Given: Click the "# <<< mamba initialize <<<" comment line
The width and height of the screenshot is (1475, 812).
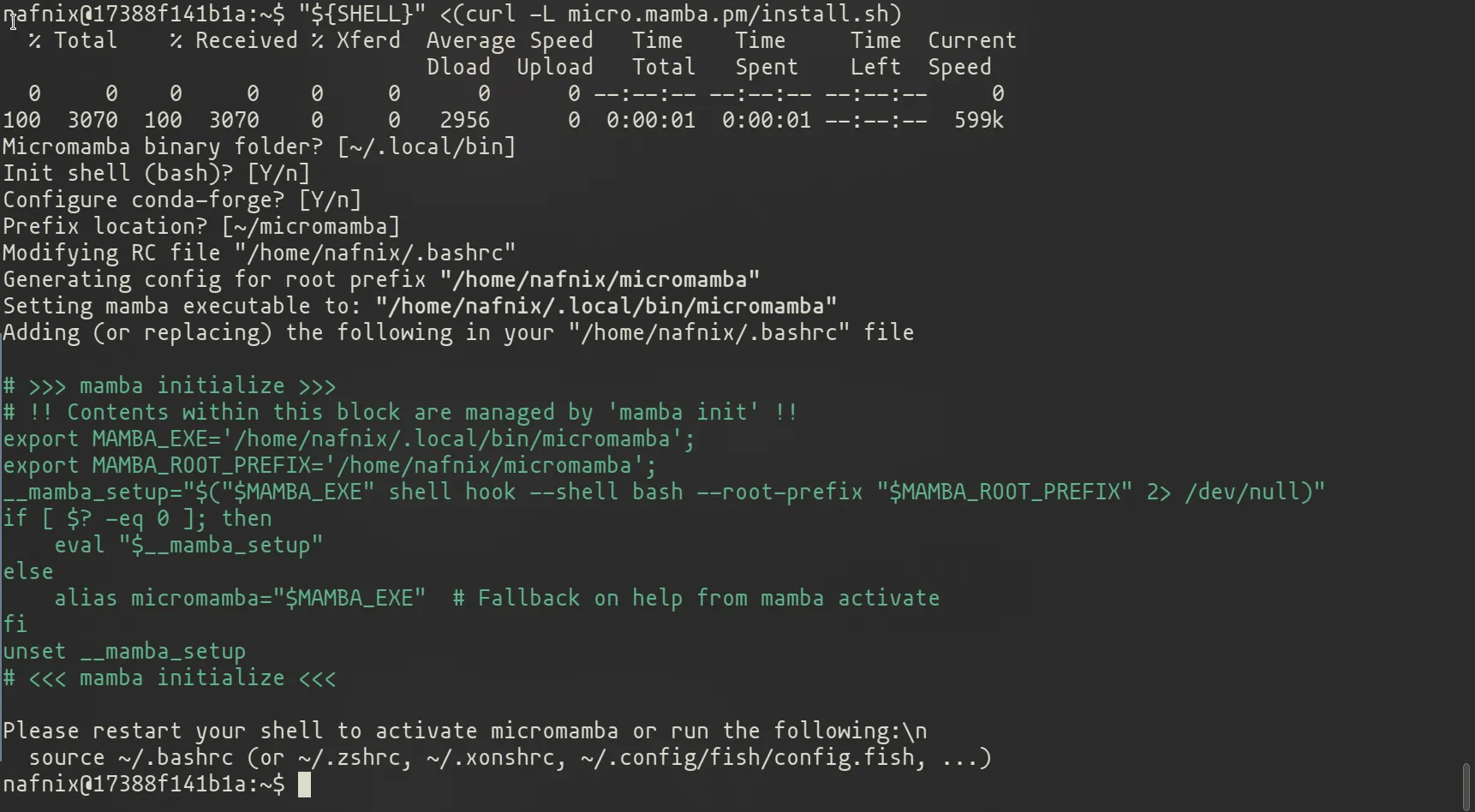Looking at the screenshot, I should 170,678.
